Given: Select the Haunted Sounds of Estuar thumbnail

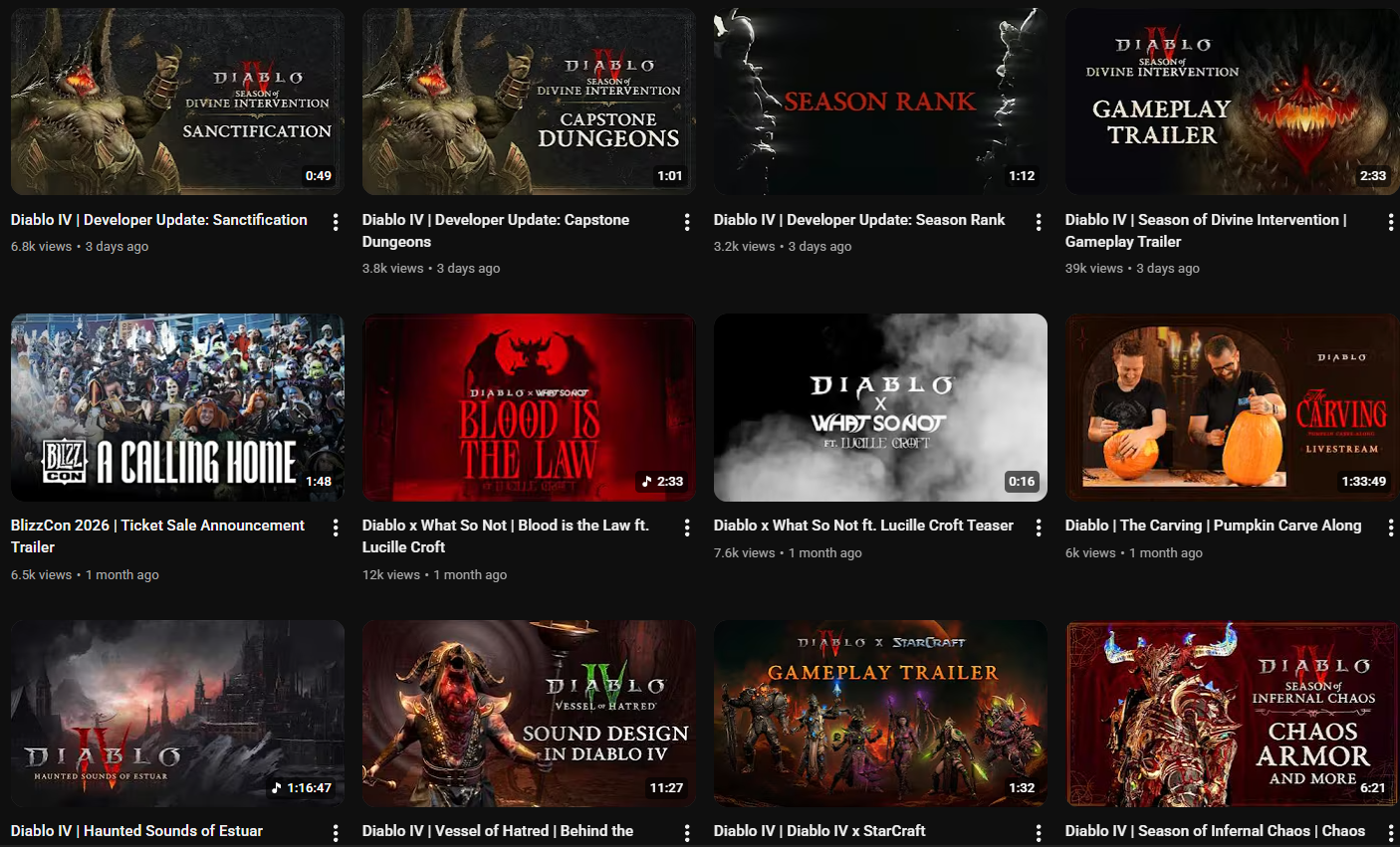Looking at the screenshot, I should click(x=177, y=714).
